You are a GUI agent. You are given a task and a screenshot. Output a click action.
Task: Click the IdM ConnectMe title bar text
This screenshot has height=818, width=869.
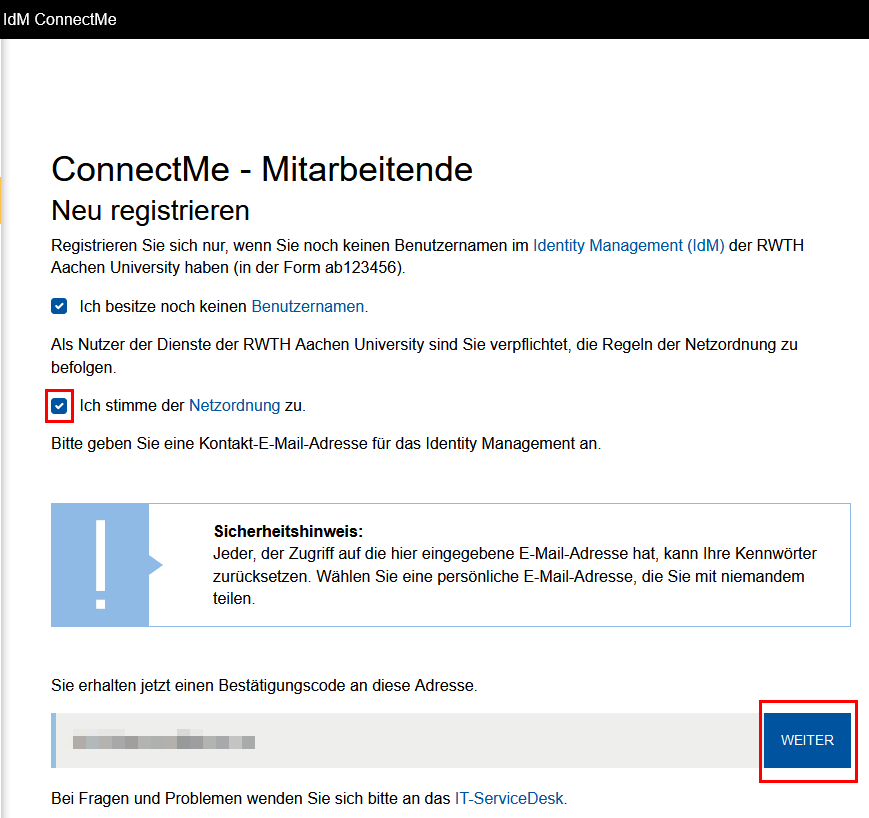60,19
